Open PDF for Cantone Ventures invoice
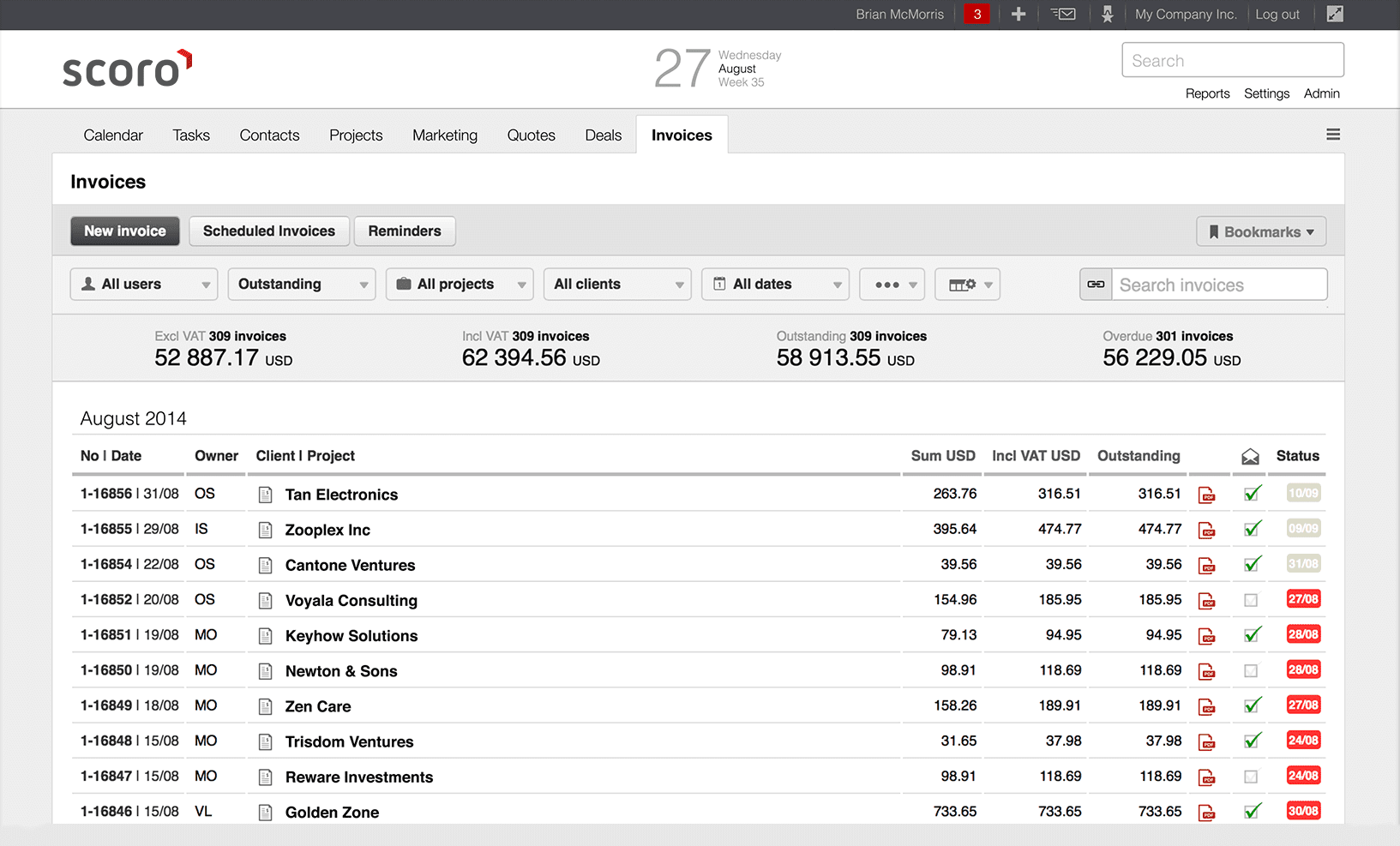 [1207, 565]
